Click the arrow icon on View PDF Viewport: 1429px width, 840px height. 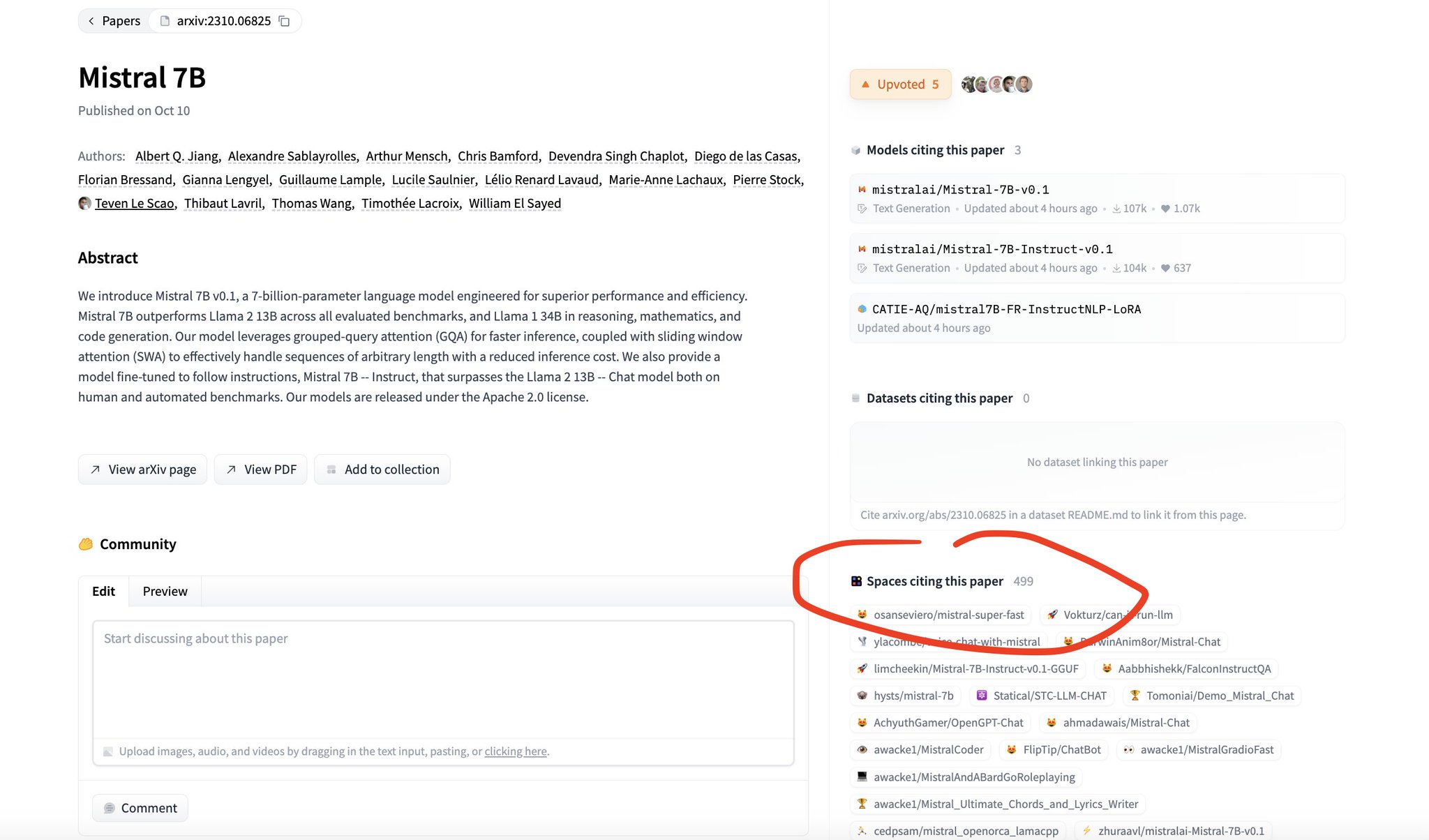click(231, 470)
